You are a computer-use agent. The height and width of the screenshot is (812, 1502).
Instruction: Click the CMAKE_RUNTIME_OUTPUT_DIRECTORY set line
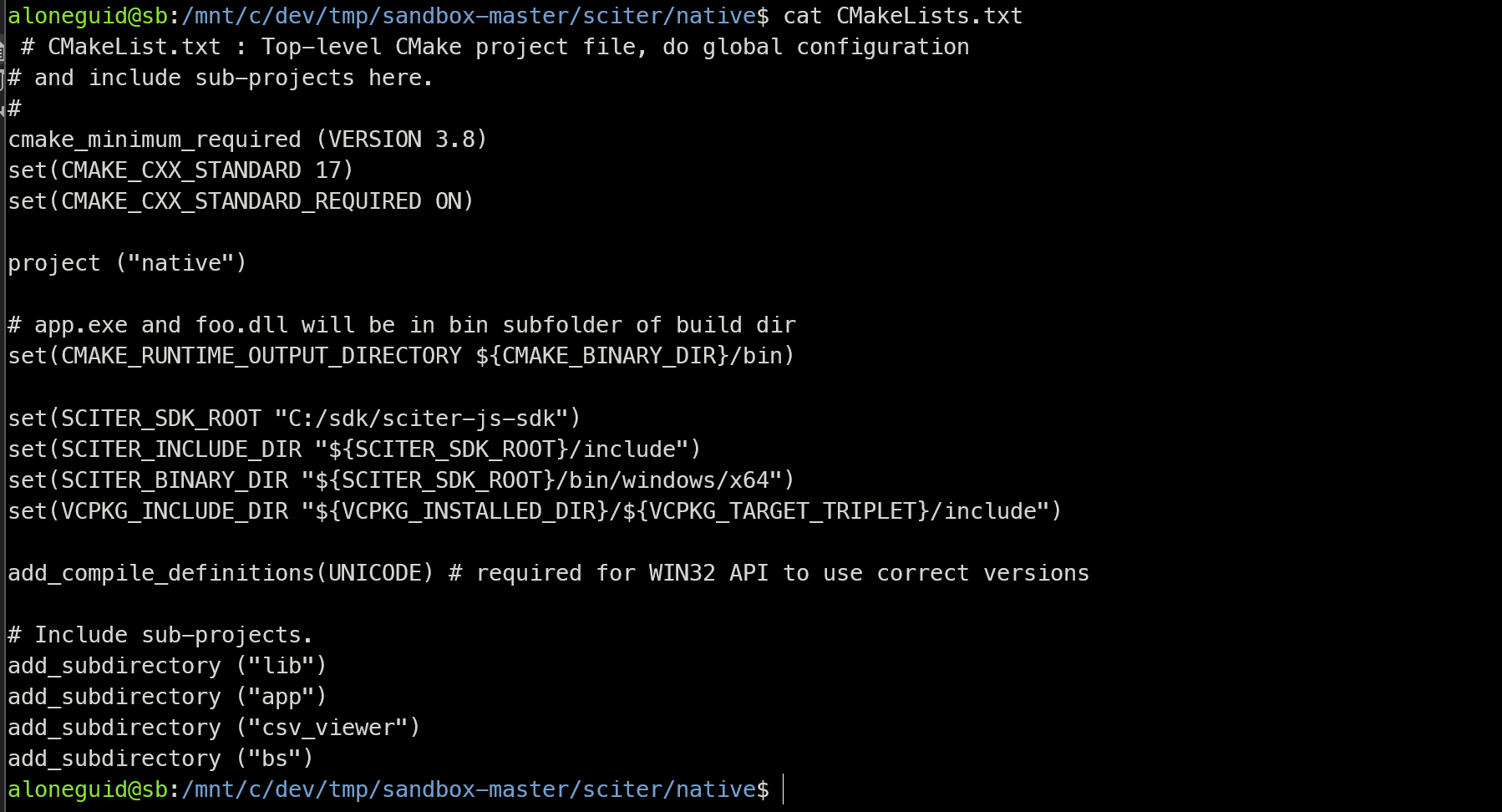pyautogui.click(x=401, y=356)
